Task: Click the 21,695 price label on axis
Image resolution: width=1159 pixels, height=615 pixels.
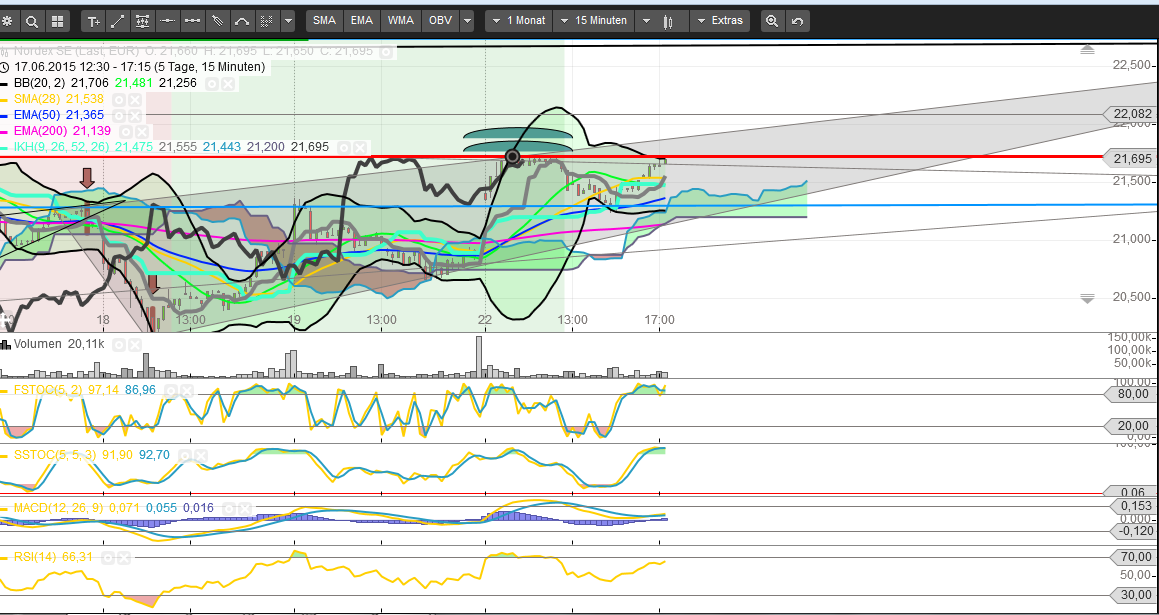Action: tap(1129, 158)
